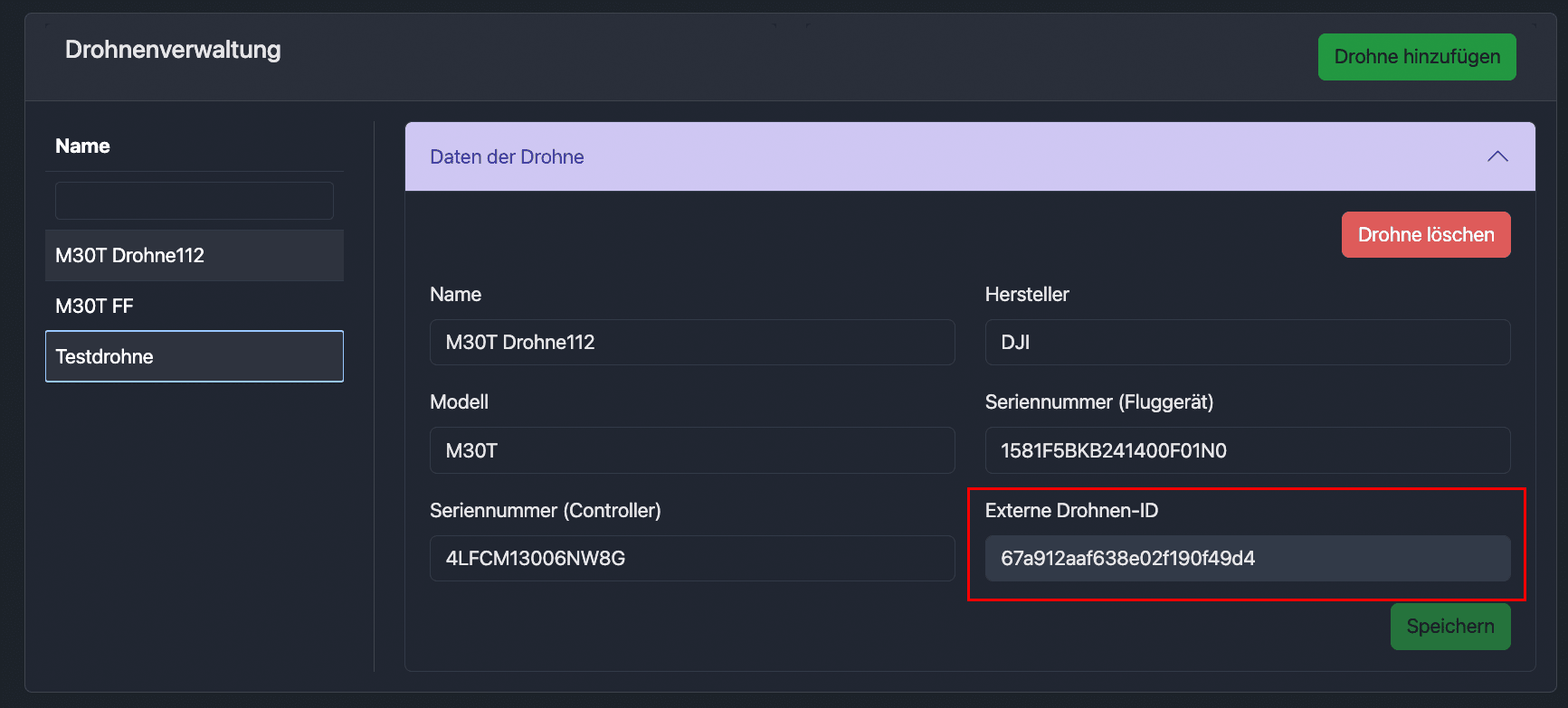Focus the Hersteller field showing DJI

tap(1247, 343)
